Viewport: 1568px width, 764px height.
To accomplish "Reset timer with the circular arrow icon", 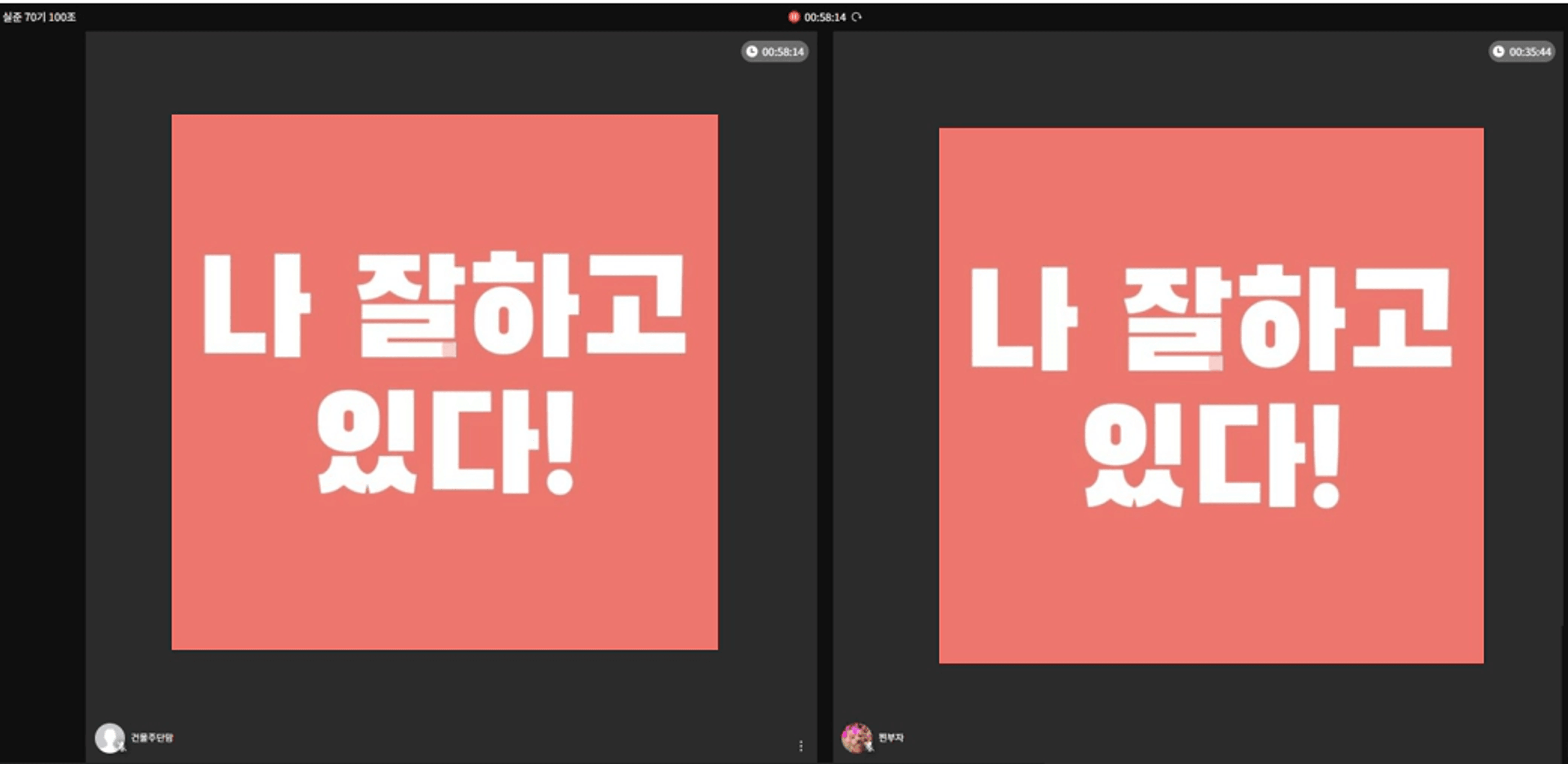I will (857, 17).
